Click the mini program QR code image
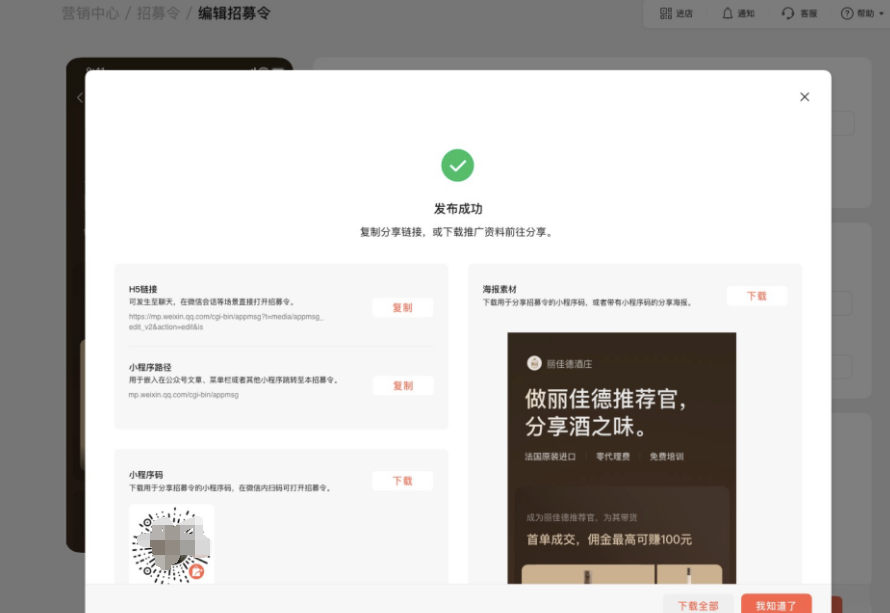 click(171, 544)
